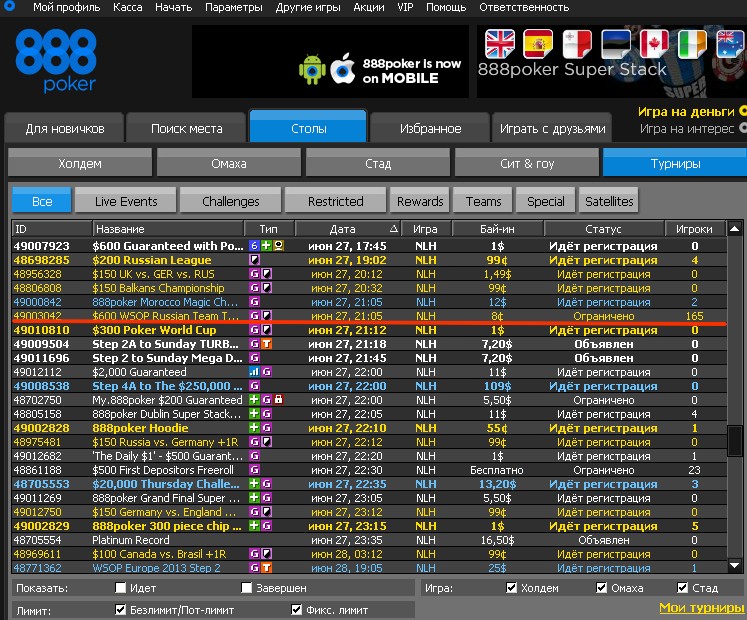The height and width of the screenshot is (620, 747).
Task: Open the Для новичков tab
Action: [65, 128]
